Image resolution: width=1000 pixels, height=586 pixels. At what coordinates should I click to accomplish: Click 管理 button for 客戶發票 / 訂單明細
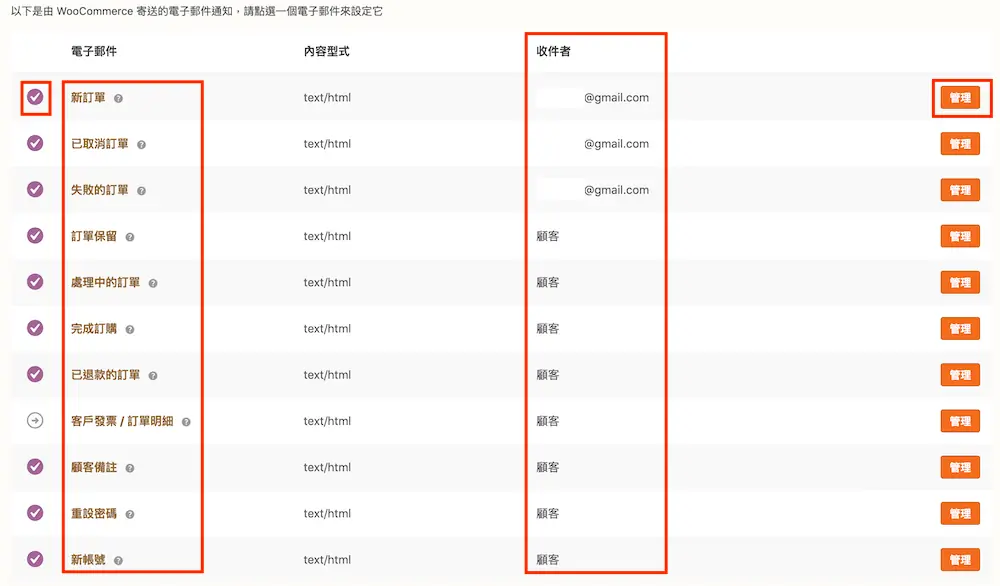point(960,421)
